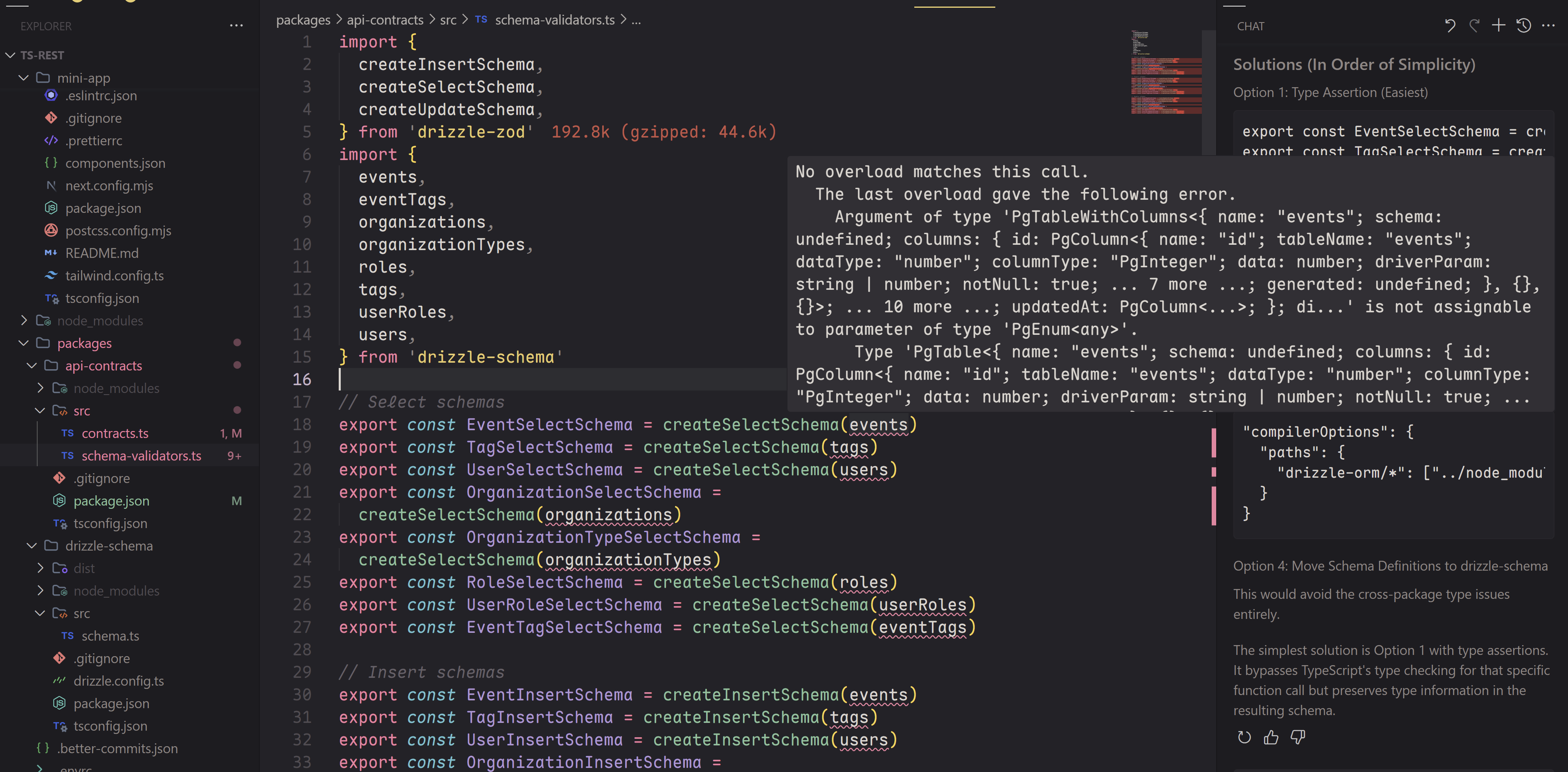Click api-contracts in breadcrumb path
The width and height of the screenshot is (1568, 772).
(385, 20)
